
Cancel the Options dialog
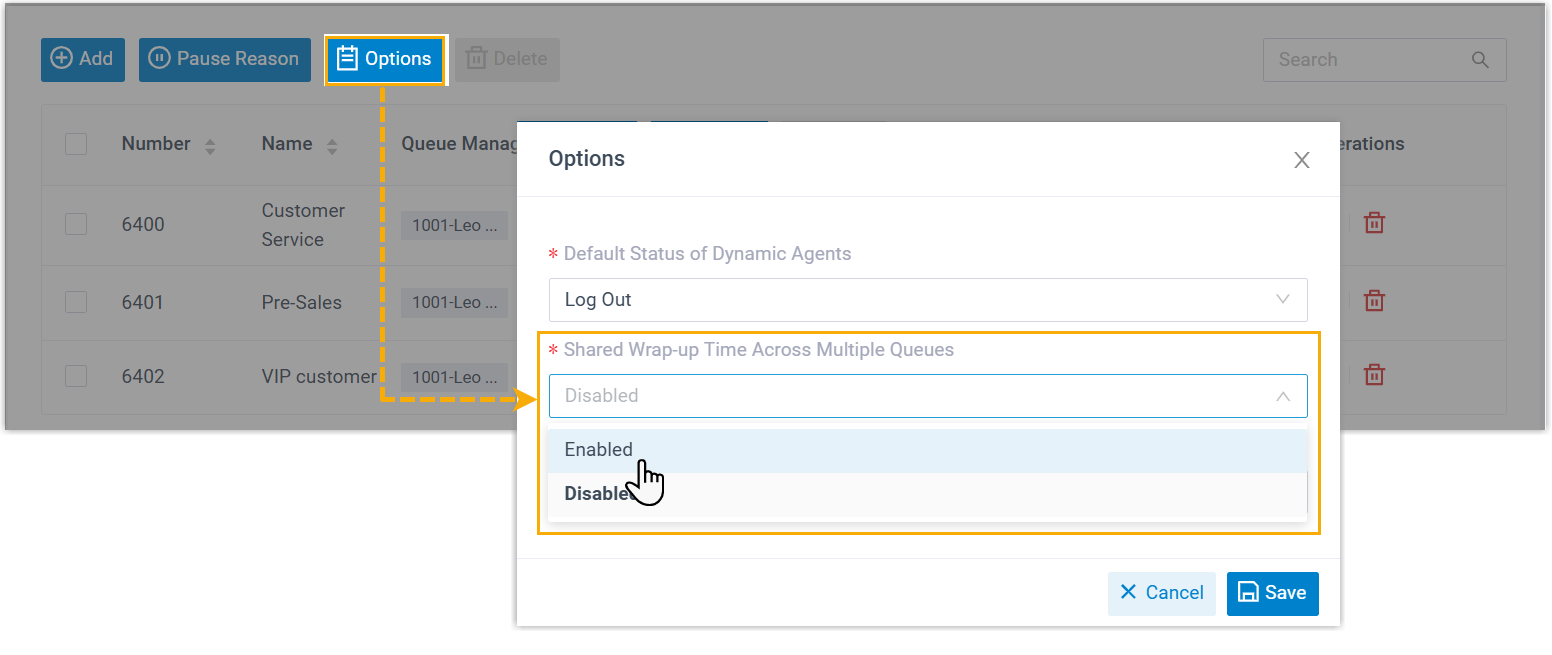pyautogui.click(x=1161, y=593)
